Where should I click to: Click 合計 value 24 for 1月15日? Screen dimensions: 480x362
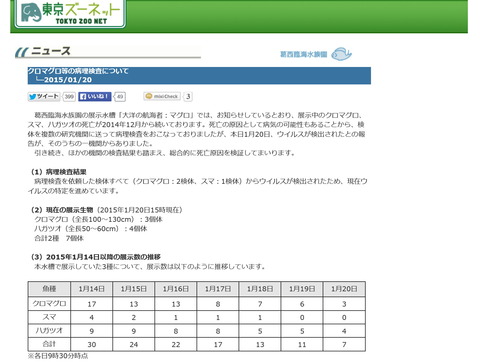(134, 344)
